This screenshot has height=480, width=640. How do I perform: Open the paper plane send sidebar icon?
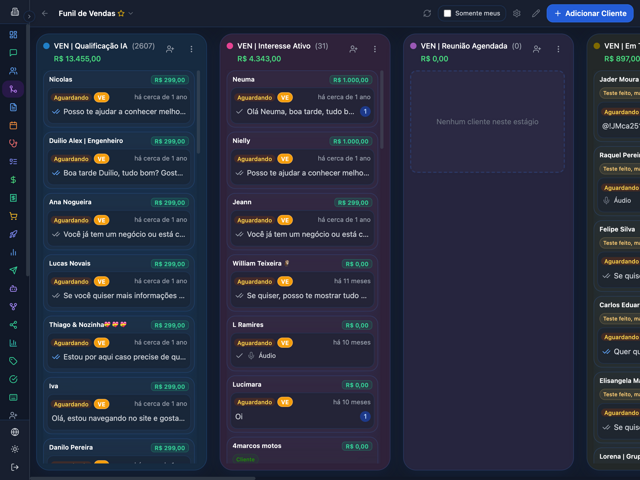(13, 270)
